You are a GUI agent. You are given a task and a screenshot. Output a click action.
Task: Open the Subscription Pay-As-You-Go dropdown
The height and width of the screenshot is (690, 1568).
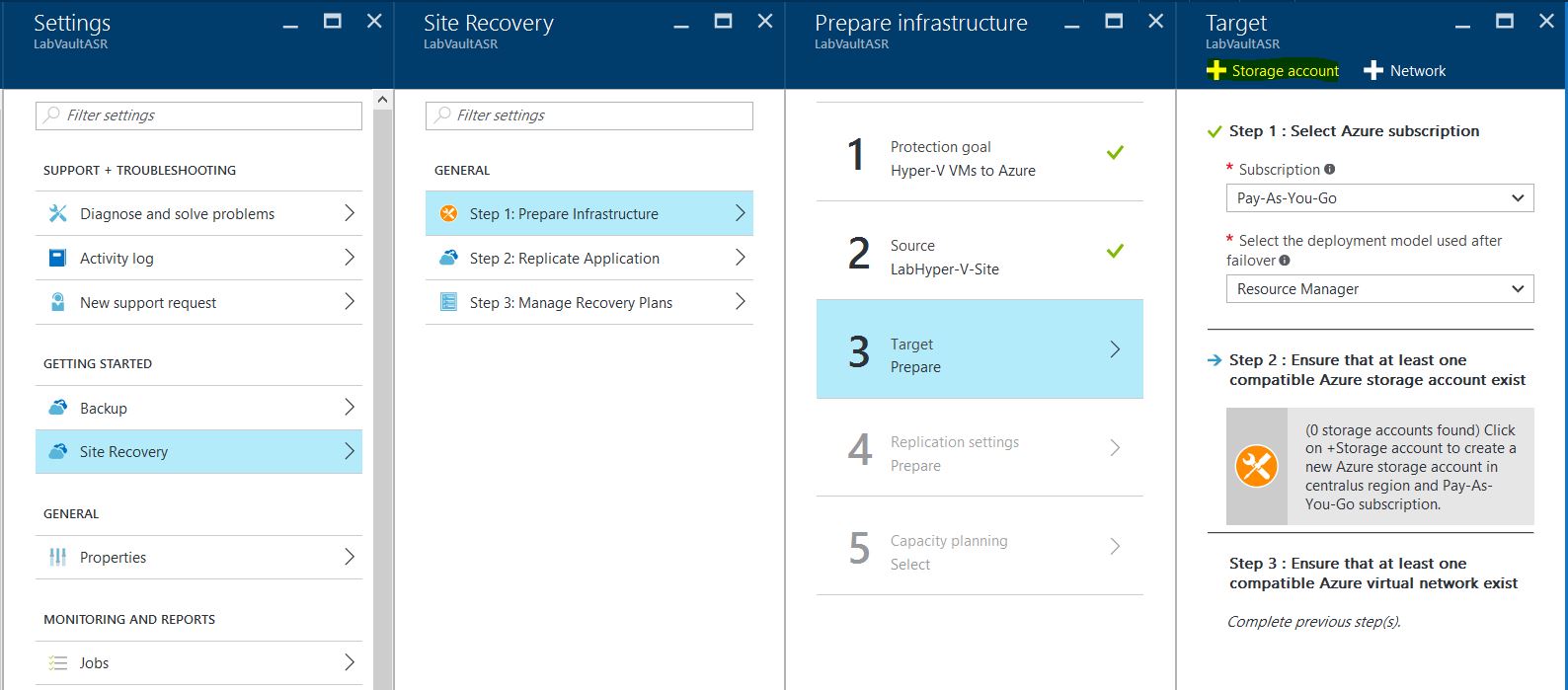1379,198
